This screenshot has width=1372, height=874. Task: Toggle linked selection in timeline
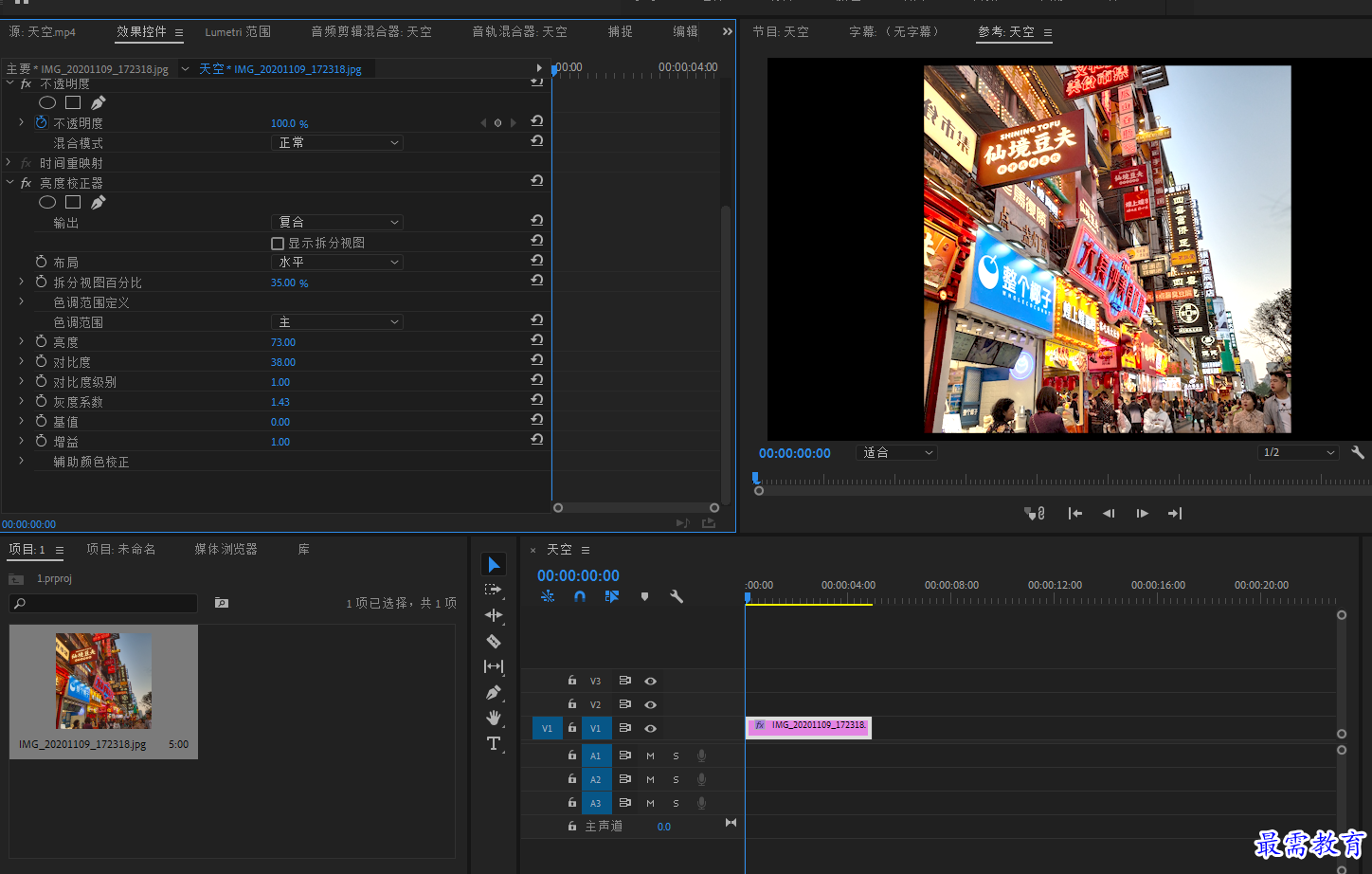pos(612,596)
